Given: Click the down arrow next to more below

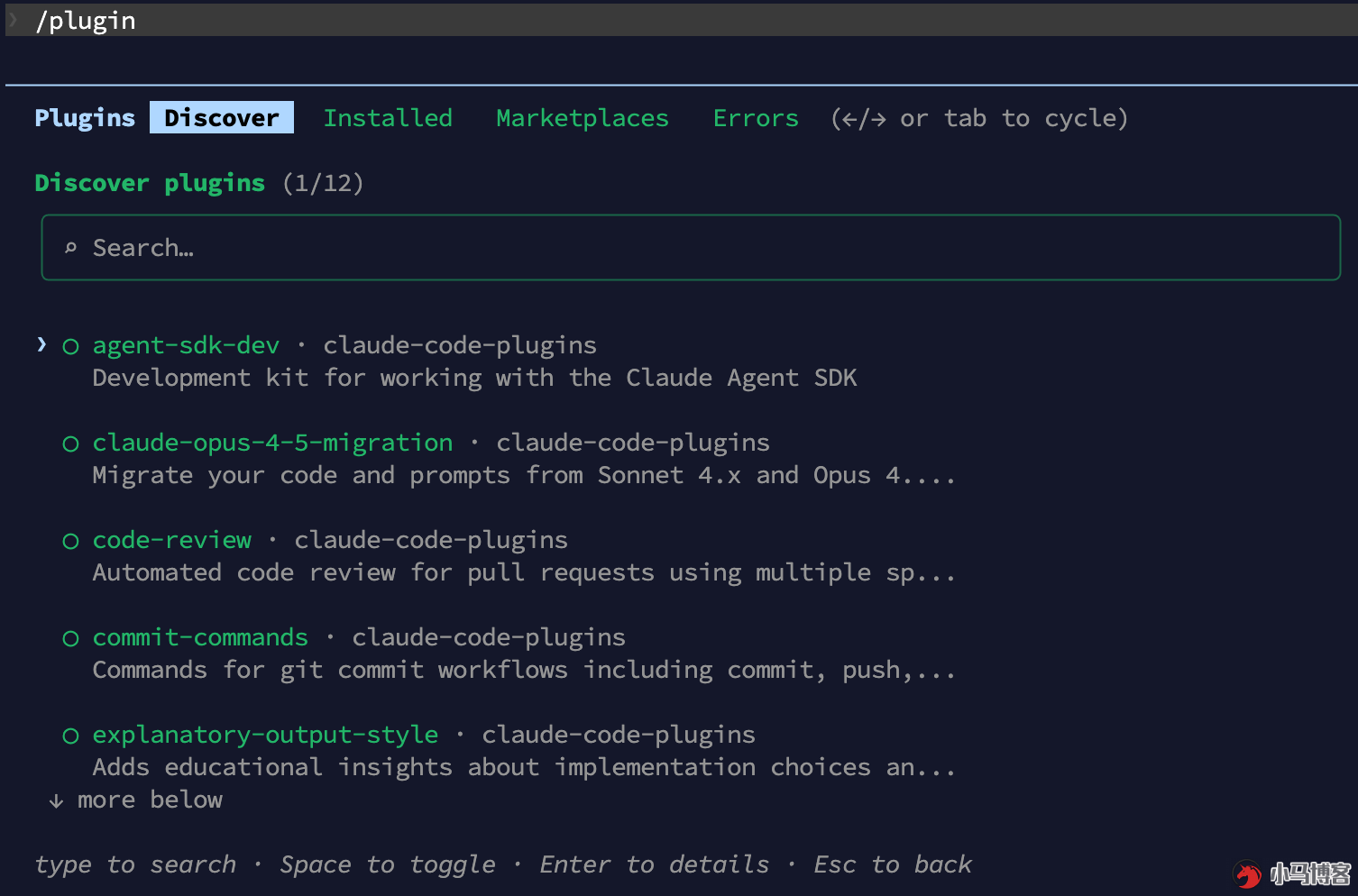Looking at the screenshot, I should point(56,800).
